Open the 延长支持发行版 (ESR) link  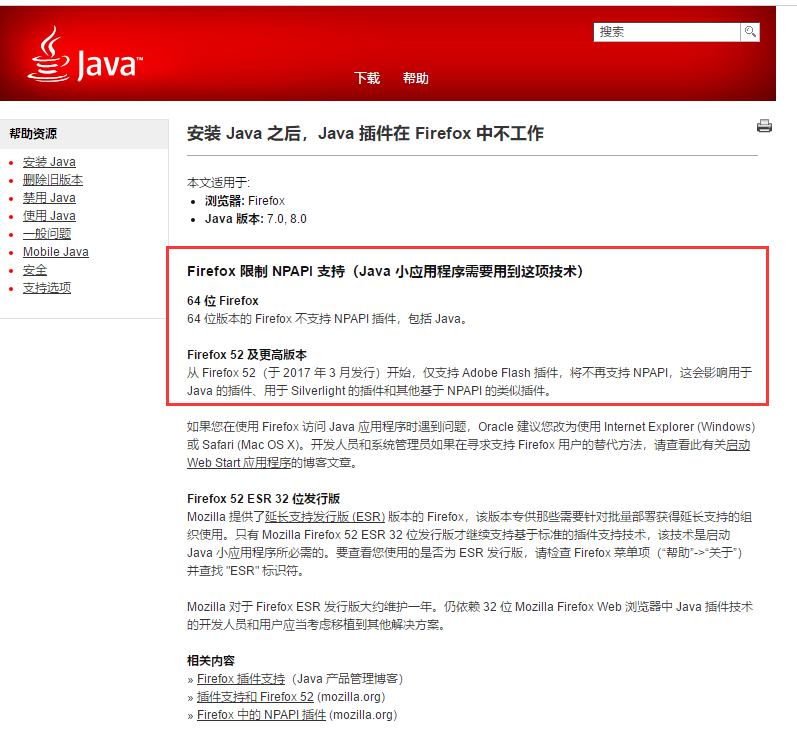coord(325,517)
